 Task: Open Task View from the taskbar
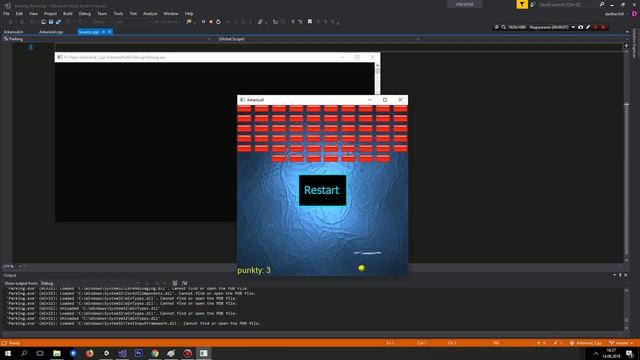tap(40, 353)
